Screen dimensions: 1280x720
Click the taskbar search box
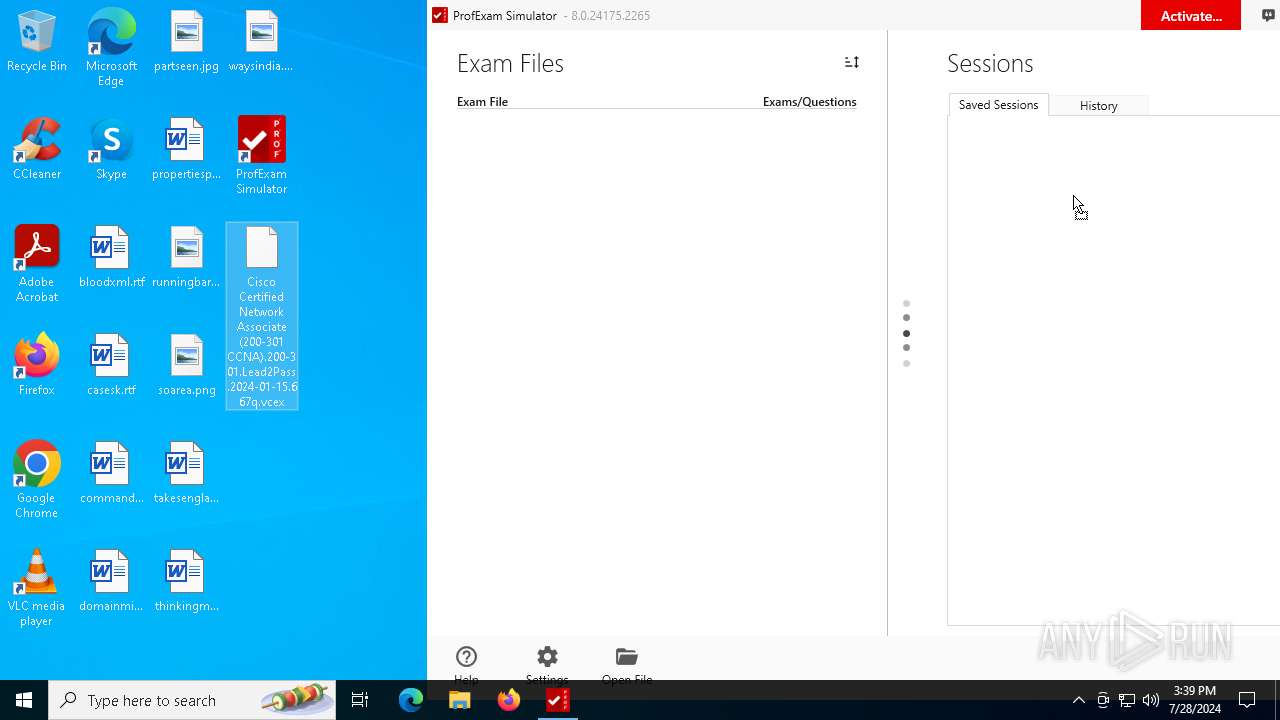point(192,700)
